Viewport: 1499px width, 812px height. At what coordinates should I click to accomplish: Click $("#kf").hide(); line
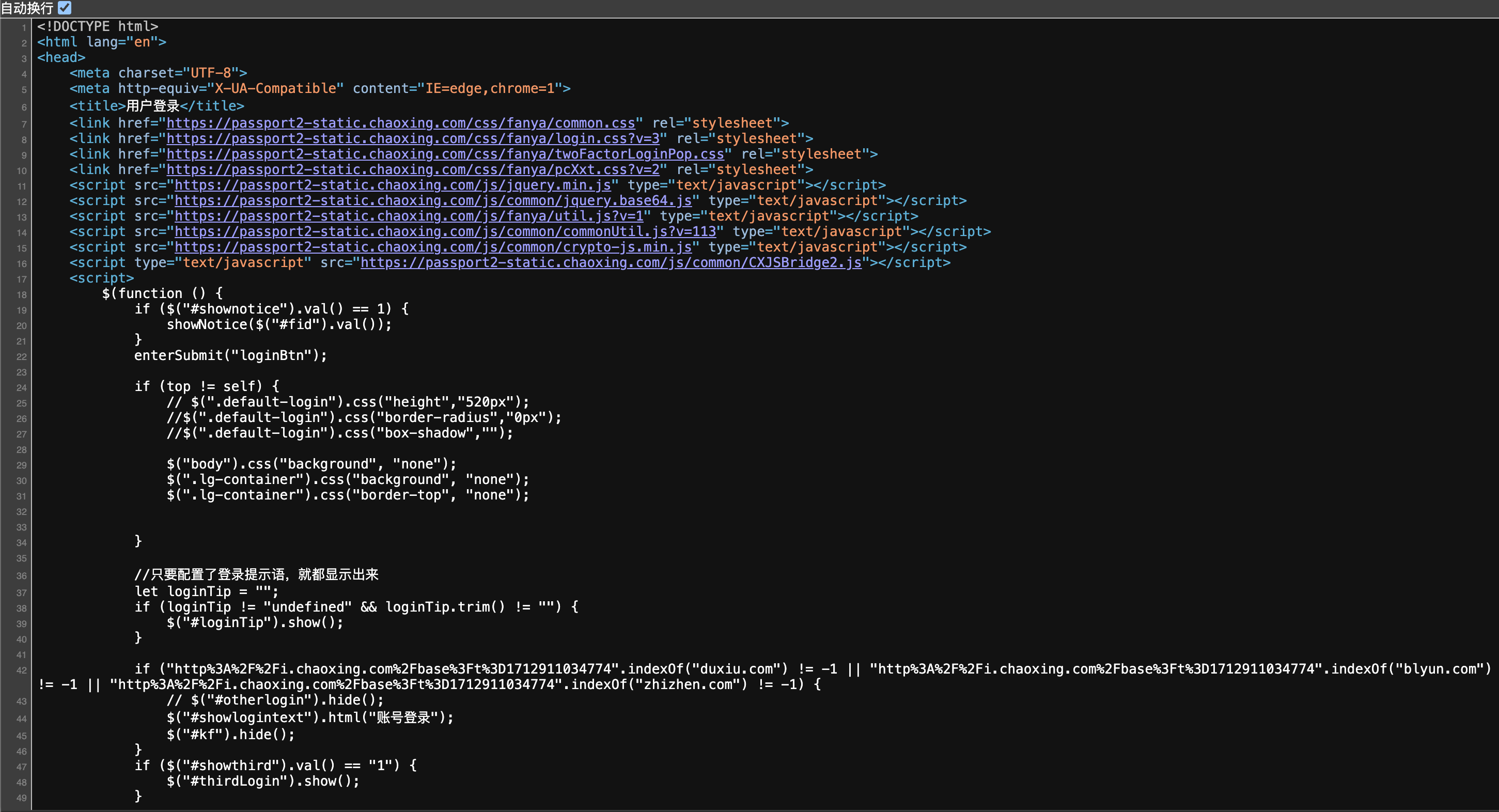(231, 735)
